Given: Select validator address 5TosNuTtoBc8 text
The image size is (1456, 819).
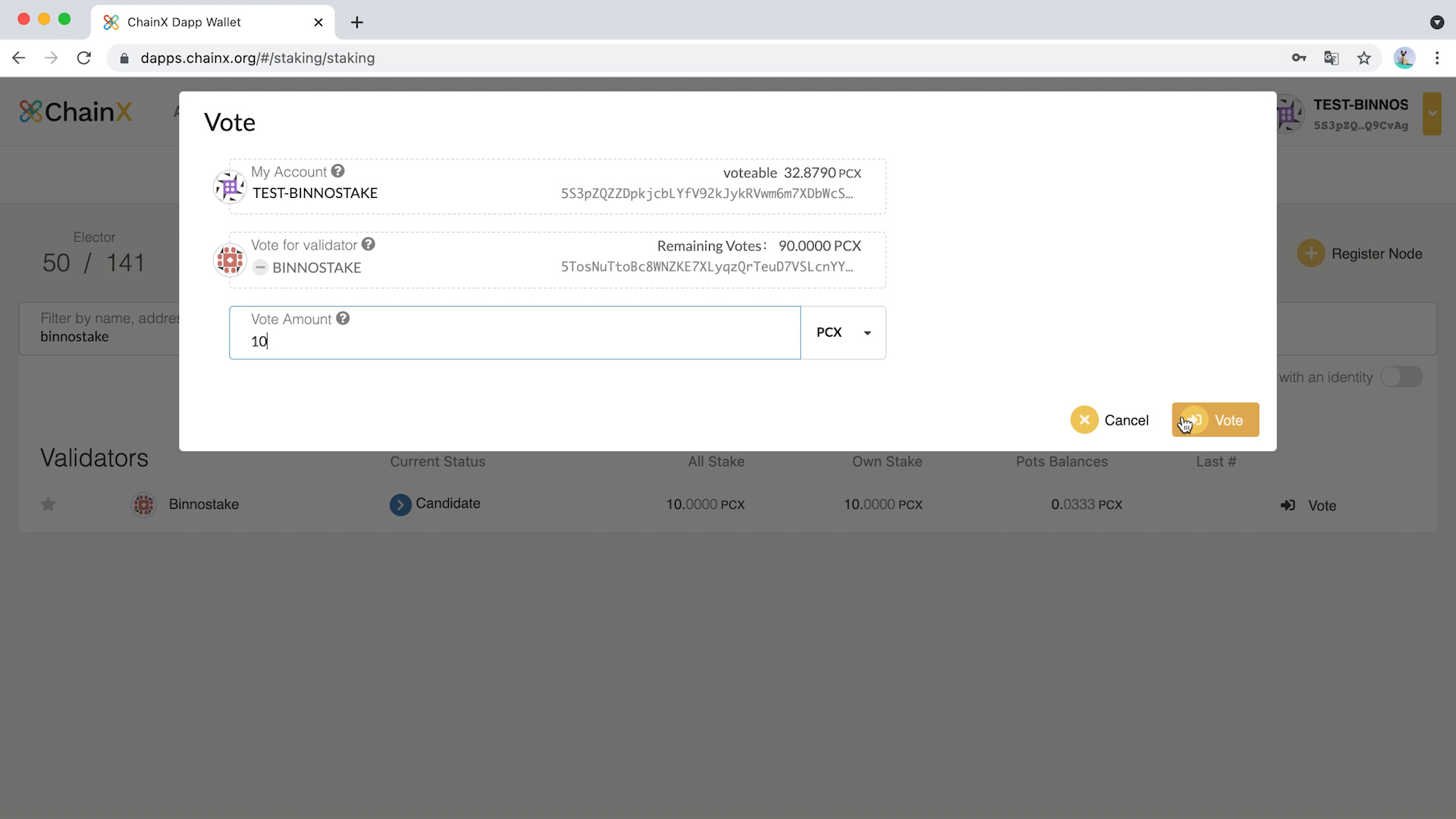Looking at the screenshot, I should pyautogui.click(x=707, y=266).
